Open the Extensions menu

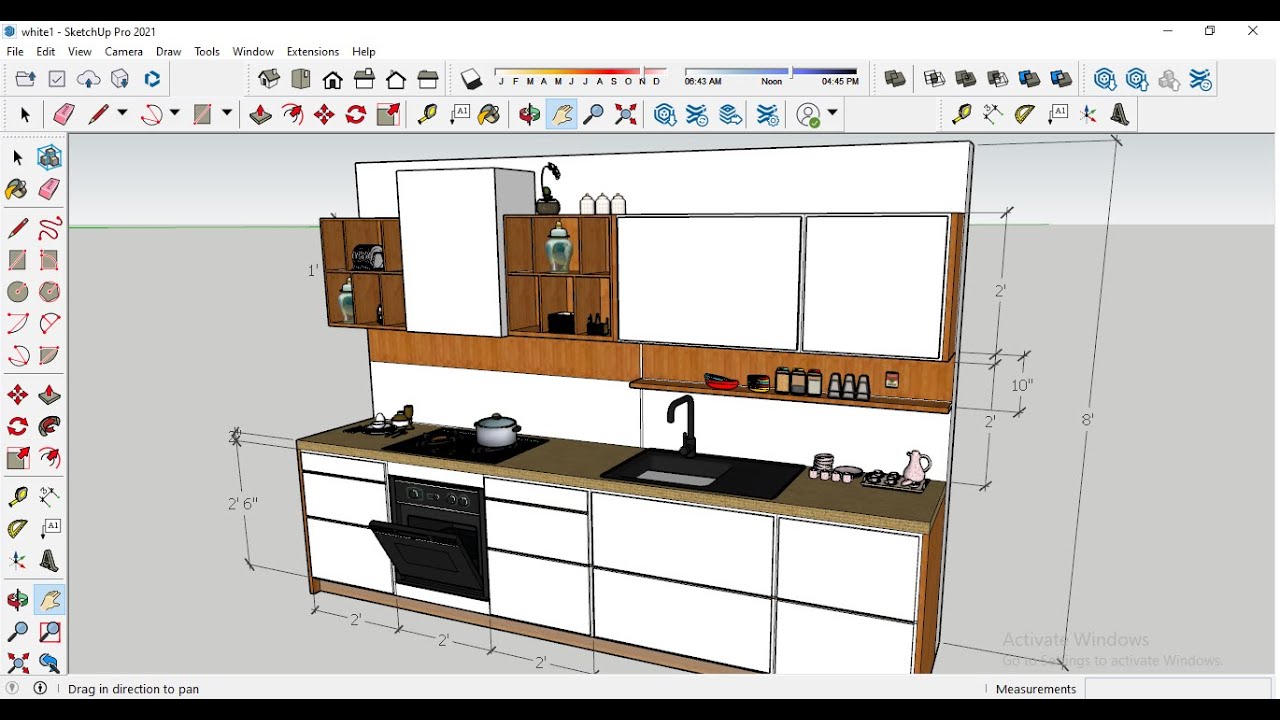tap(313, 52)
